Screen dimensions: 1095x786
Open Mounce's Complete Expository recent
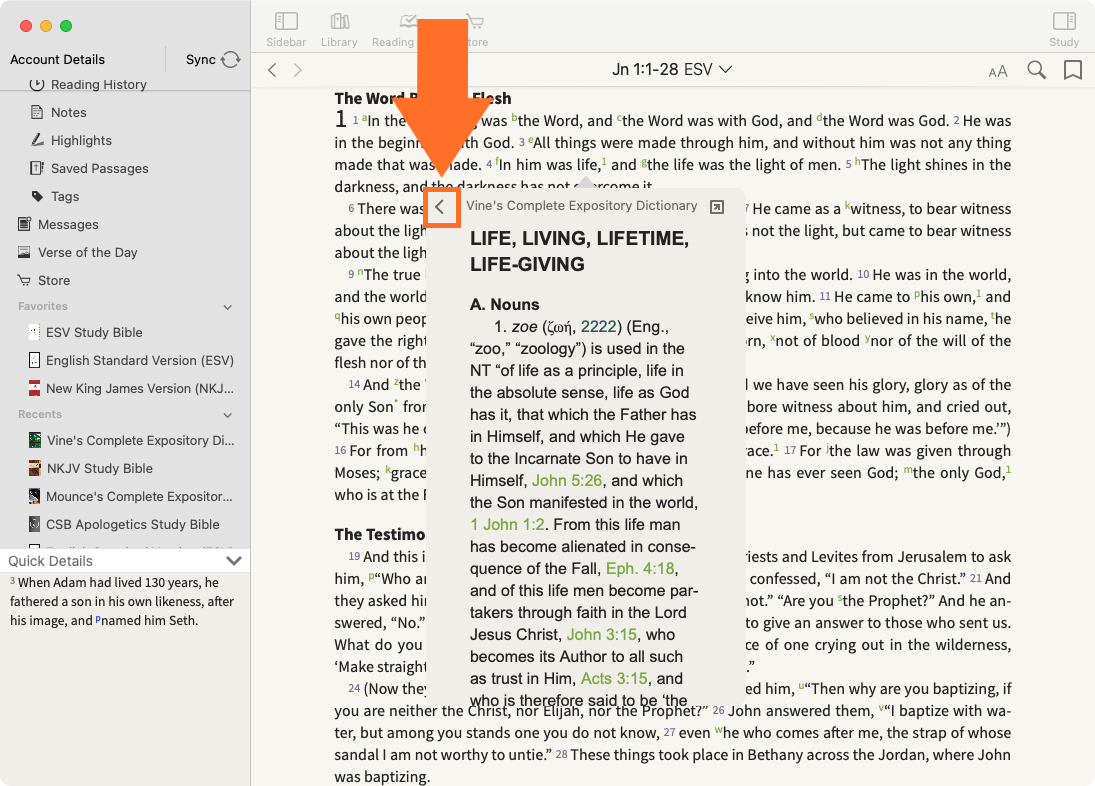pos(139,496)
